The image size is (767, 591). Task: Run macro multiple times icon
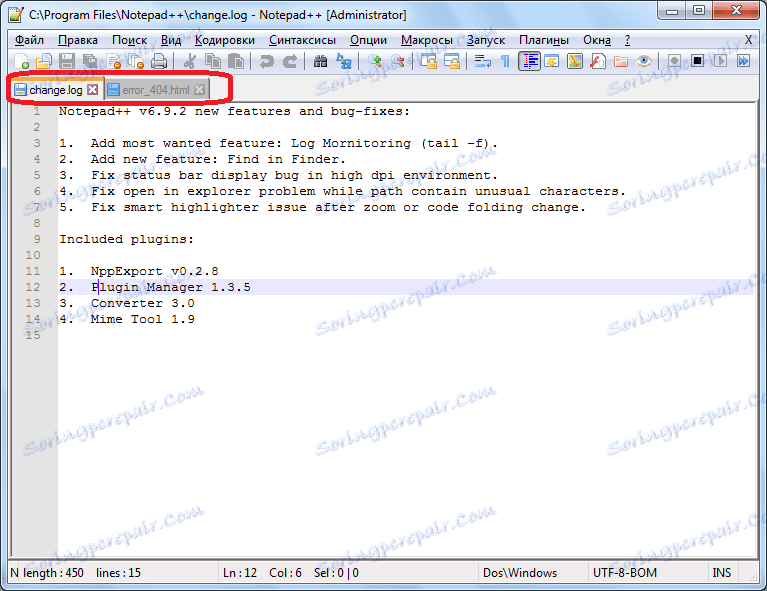[x=744, y=62]
